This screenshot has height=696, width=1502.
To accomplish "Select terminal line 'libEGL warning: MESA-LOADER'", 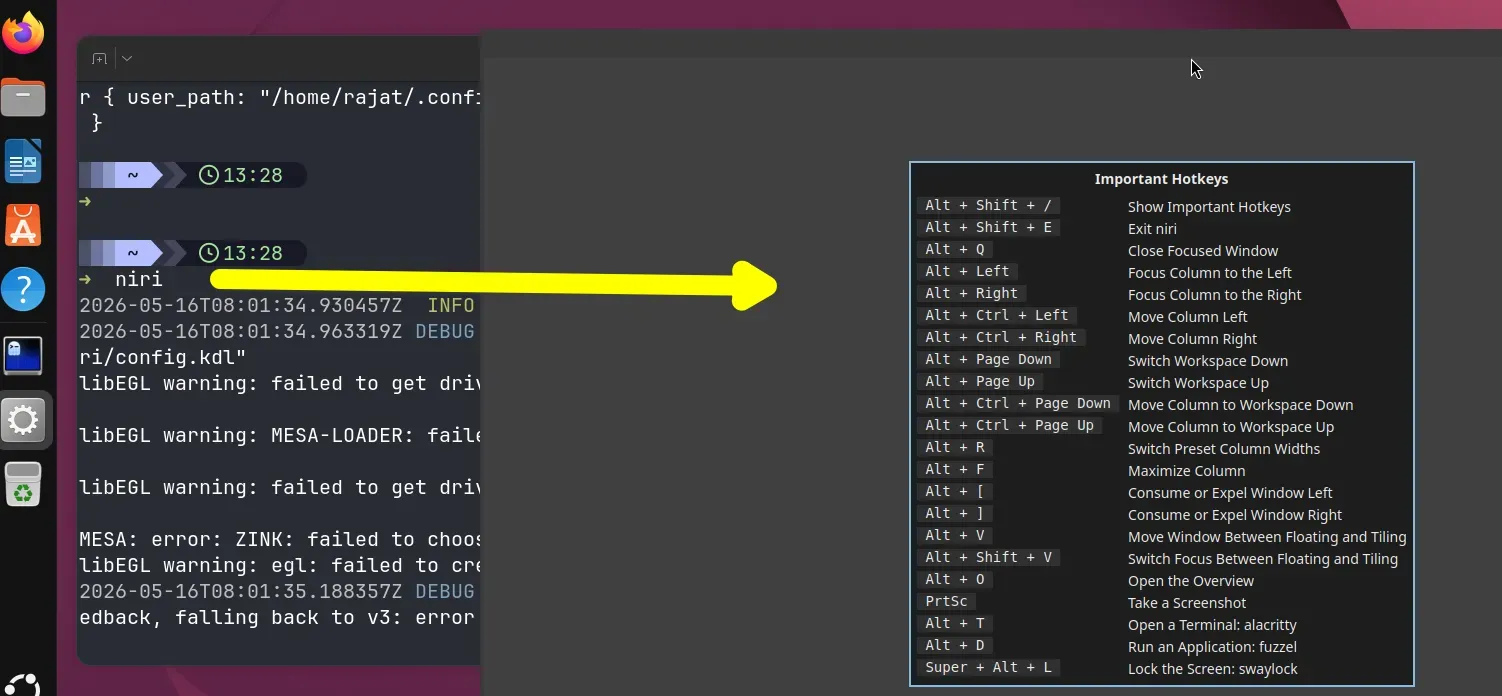I will point(280,435).
